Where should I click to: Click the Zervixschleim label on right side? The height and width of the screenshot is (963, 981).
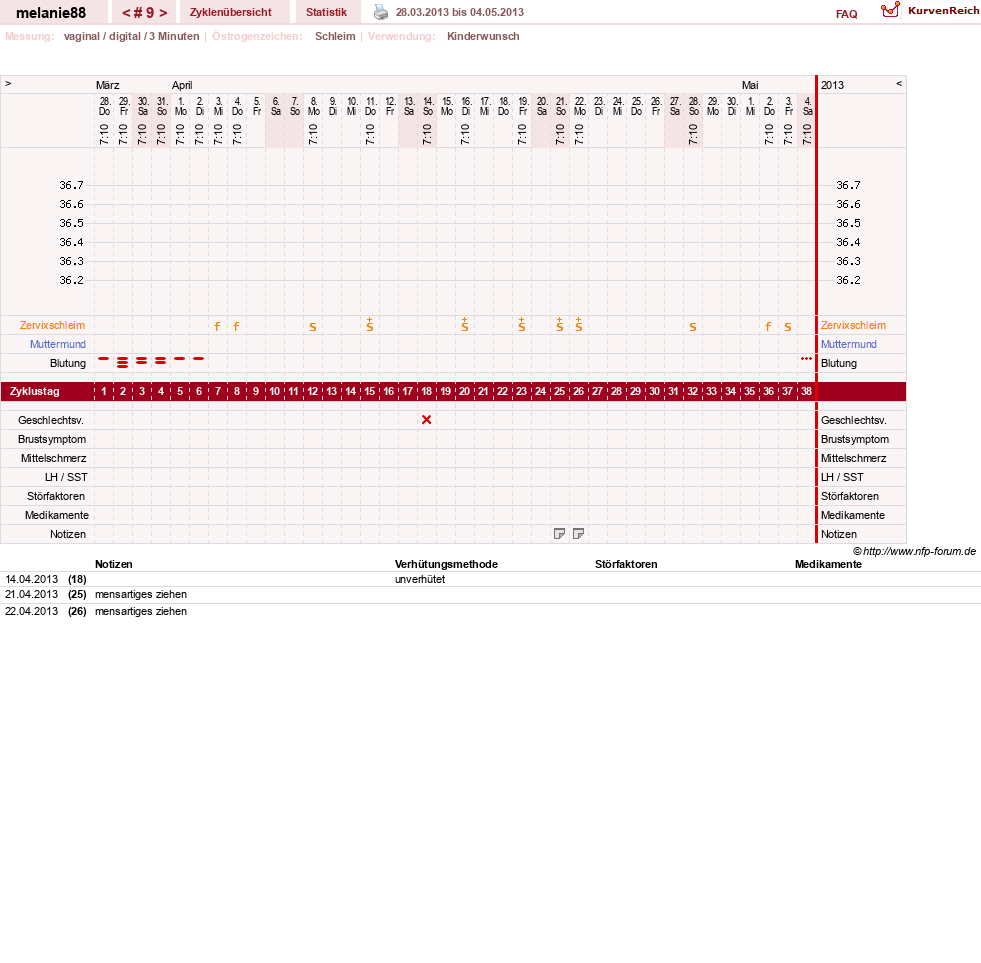tap(853, 325)
